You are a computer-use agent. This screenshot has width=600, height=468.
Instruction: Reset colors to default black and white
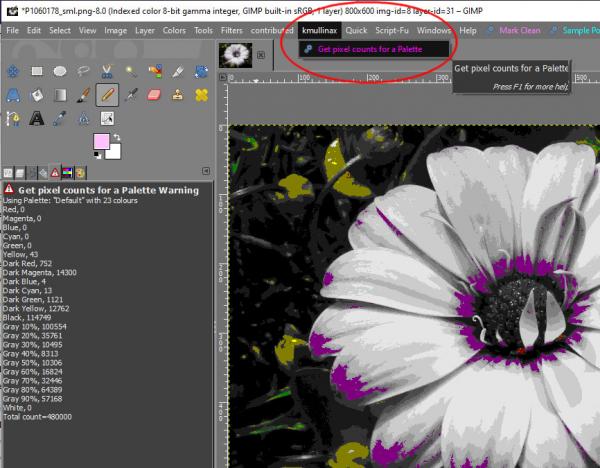click(97, 155)
